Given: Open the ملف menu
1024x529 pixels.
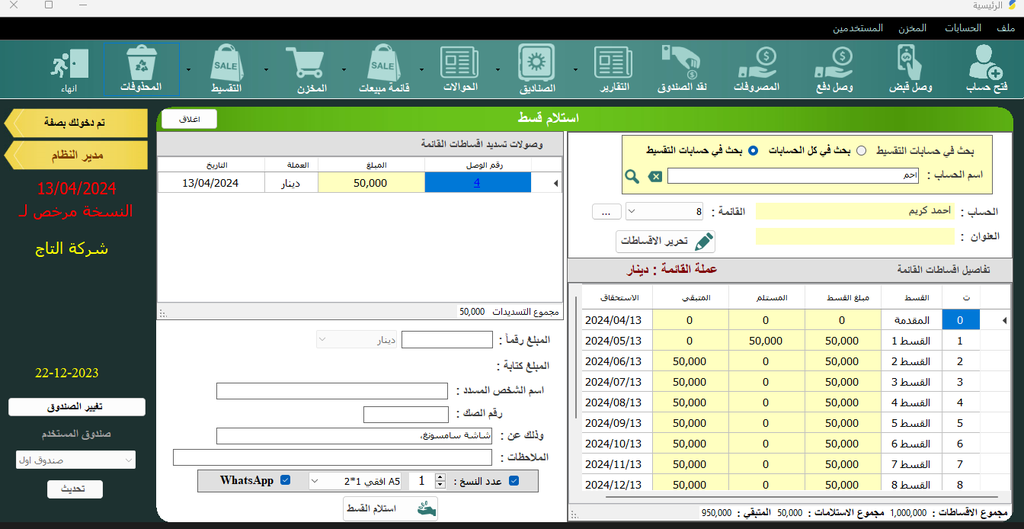Looking at the screenshot, I should point(1006,29).
